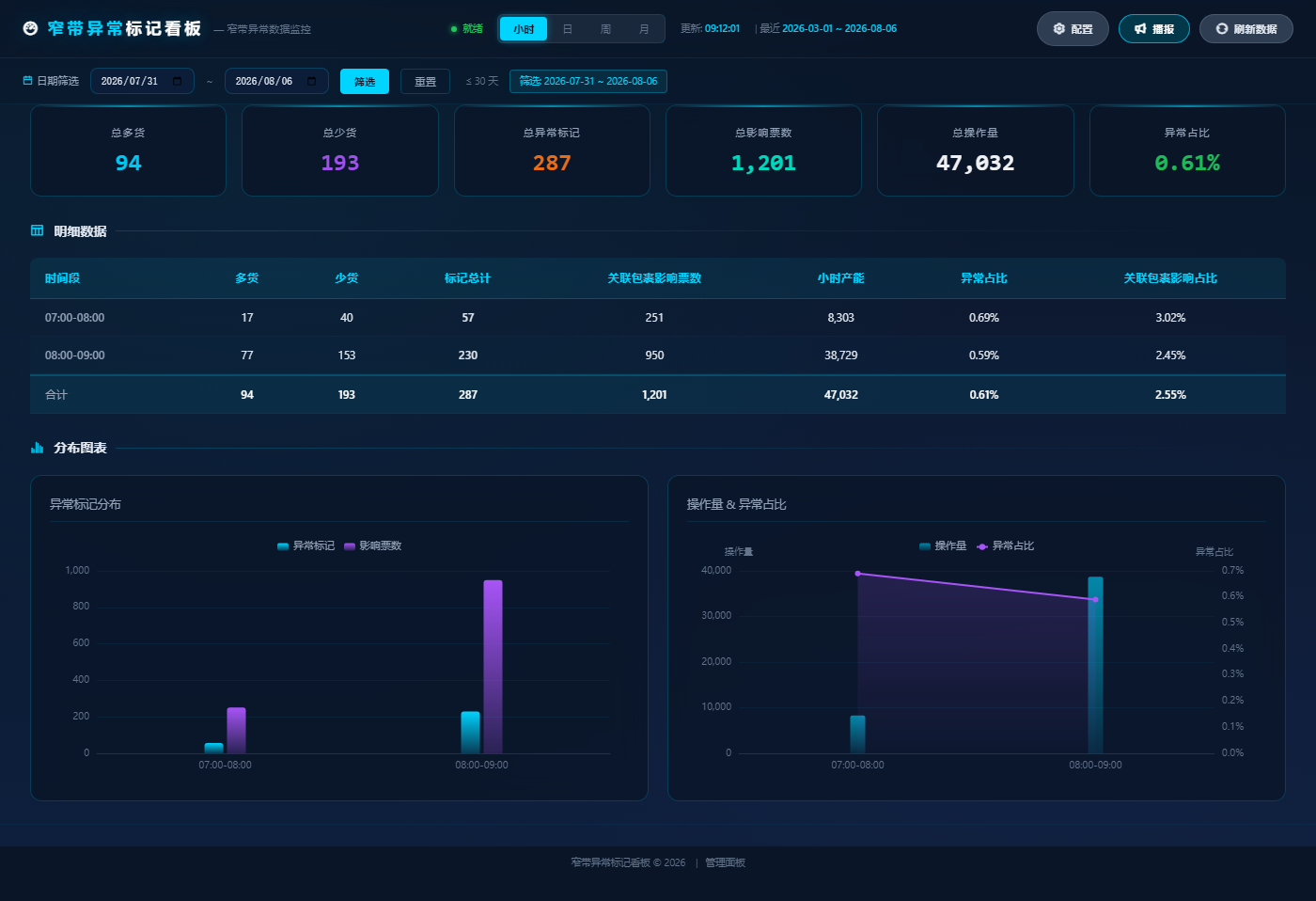Viewport: 1316px width, 901px height.
Task: Toggle the 影响票数 series in the chart legend
Action: [x=372, y=545]
